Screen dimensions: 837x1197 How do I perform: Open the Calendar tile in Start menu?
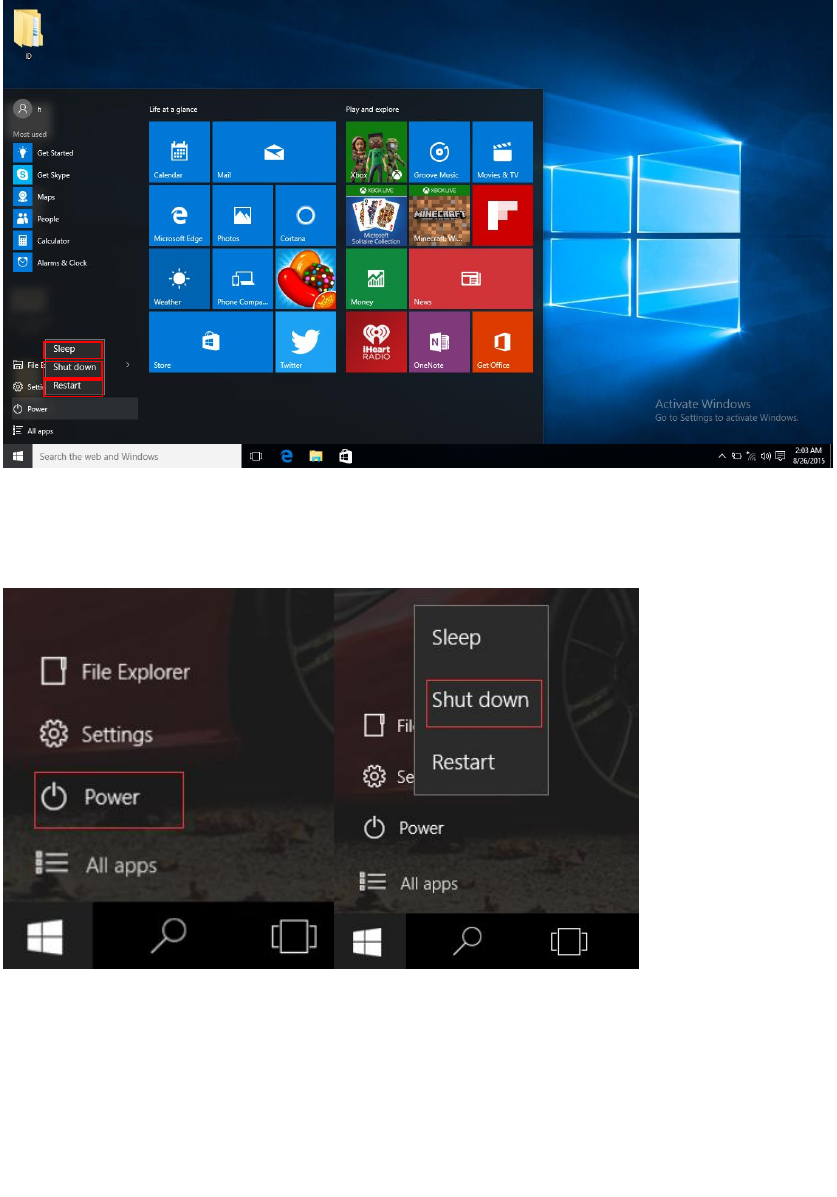tap(179, 152)
